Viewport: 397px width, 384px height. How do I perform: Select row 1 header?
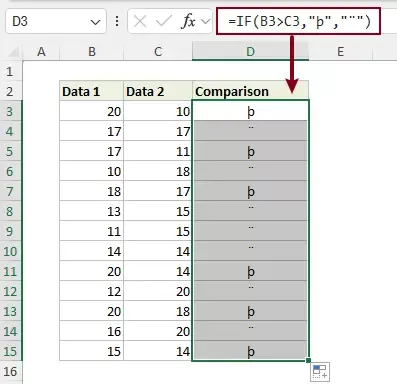[11, 71]
